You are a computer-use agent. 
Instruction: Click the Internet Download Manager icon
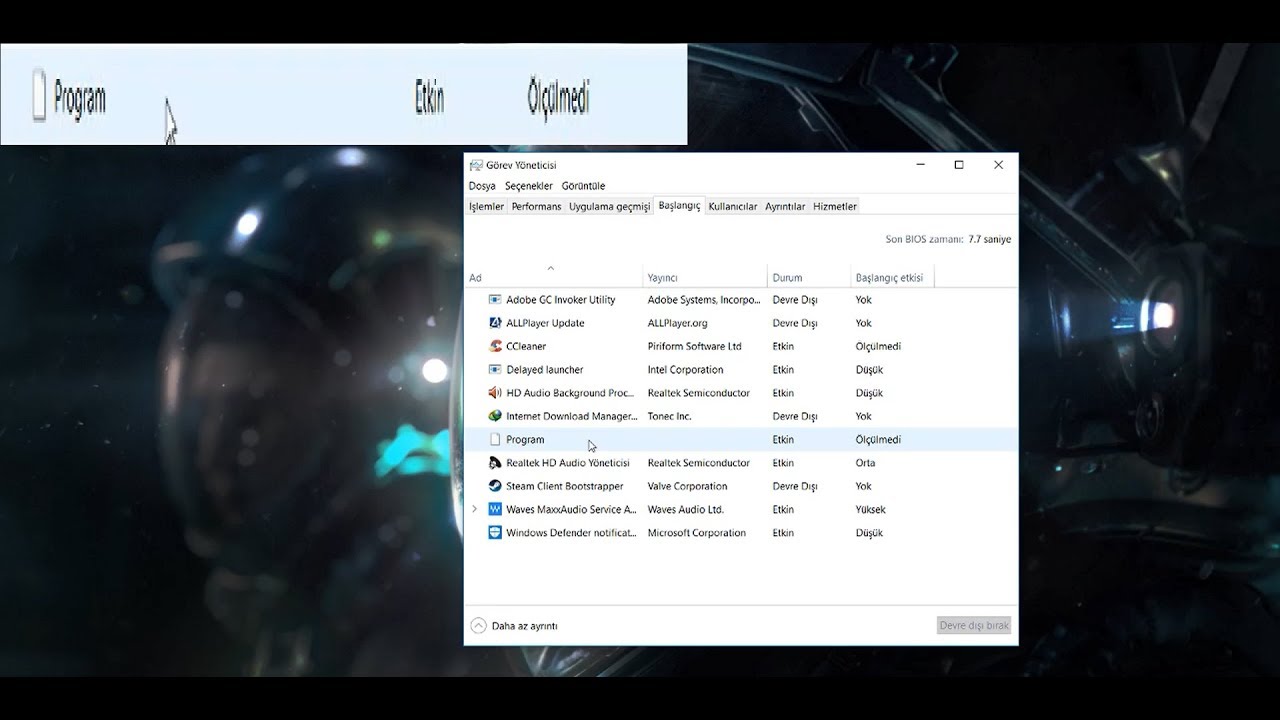494,416
